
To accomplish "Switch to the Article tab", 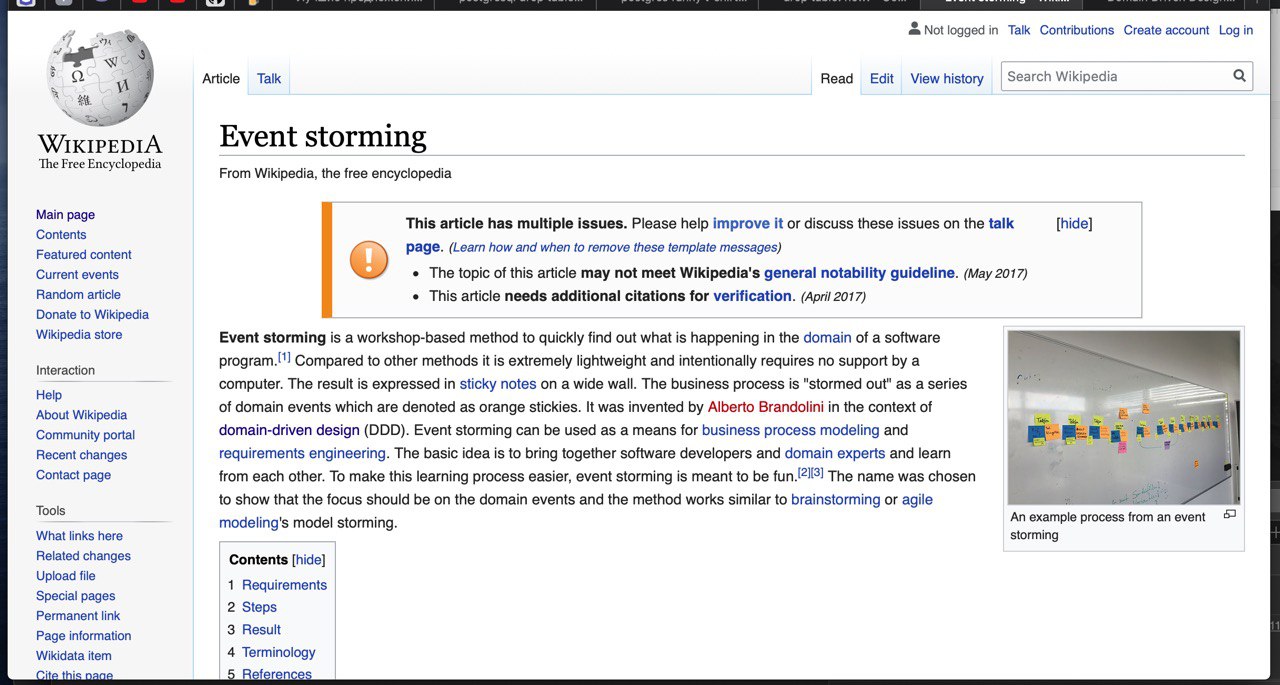I will click(x=221, y=78).
